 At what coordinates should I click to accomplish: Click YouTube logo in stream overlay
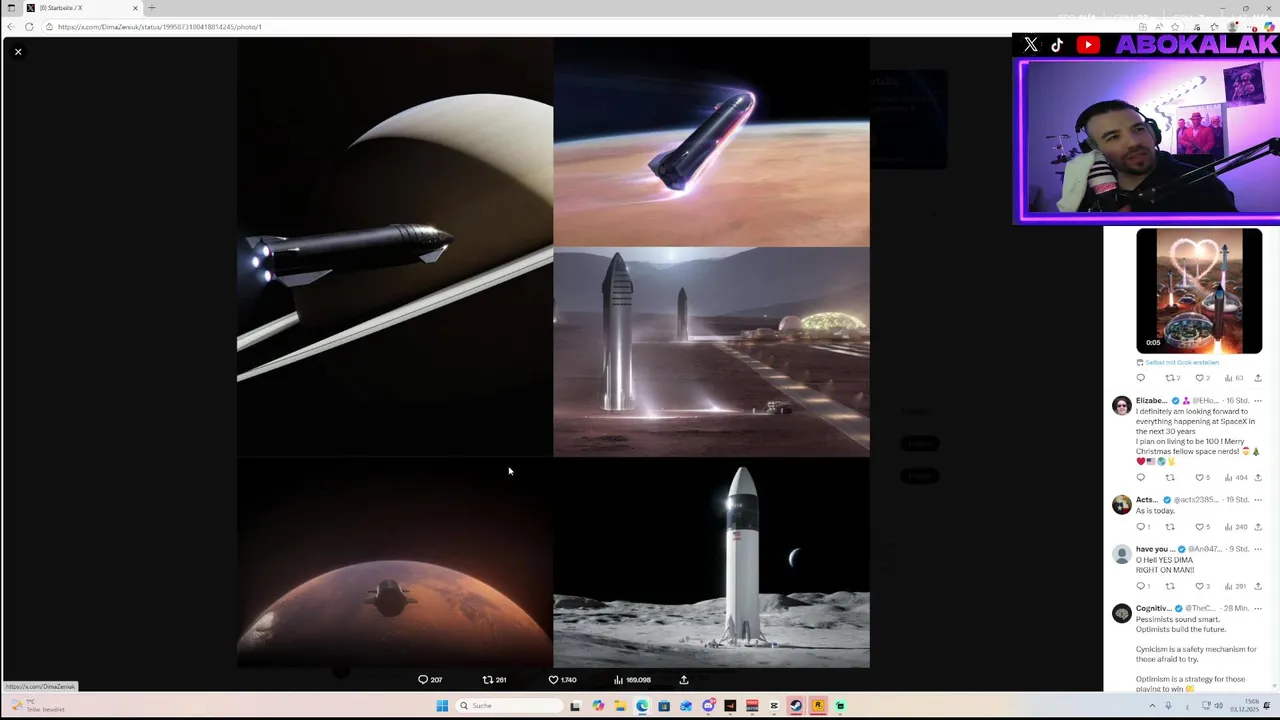1088,44
